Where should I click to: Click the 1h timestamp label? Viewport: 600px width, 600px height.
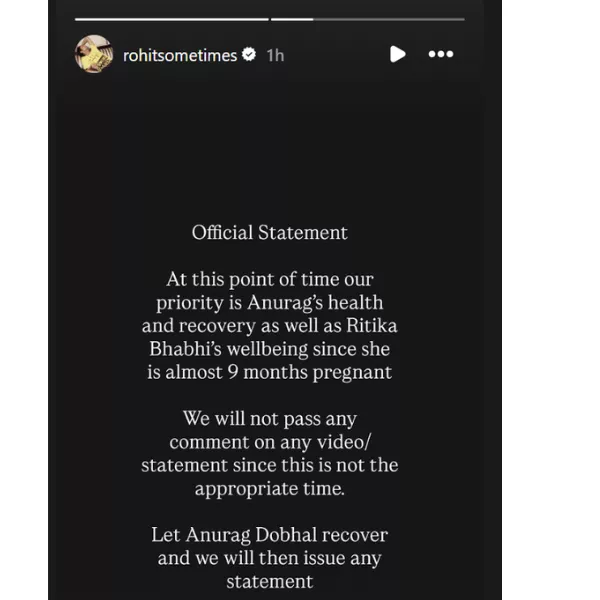click(x=276, y=56)
